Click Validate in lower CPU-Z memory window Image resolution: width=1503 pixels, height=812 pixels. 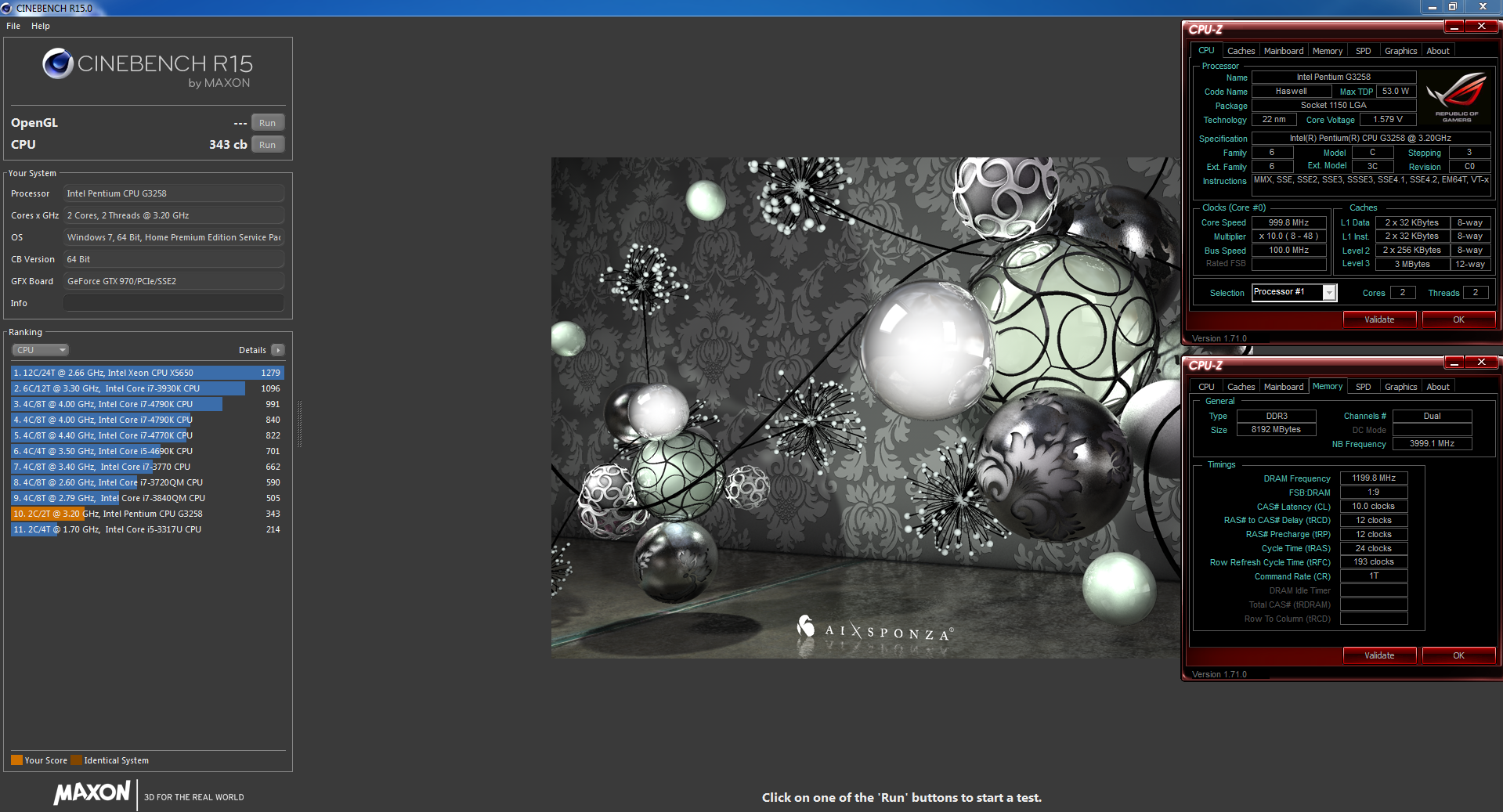coord(1379,655)
